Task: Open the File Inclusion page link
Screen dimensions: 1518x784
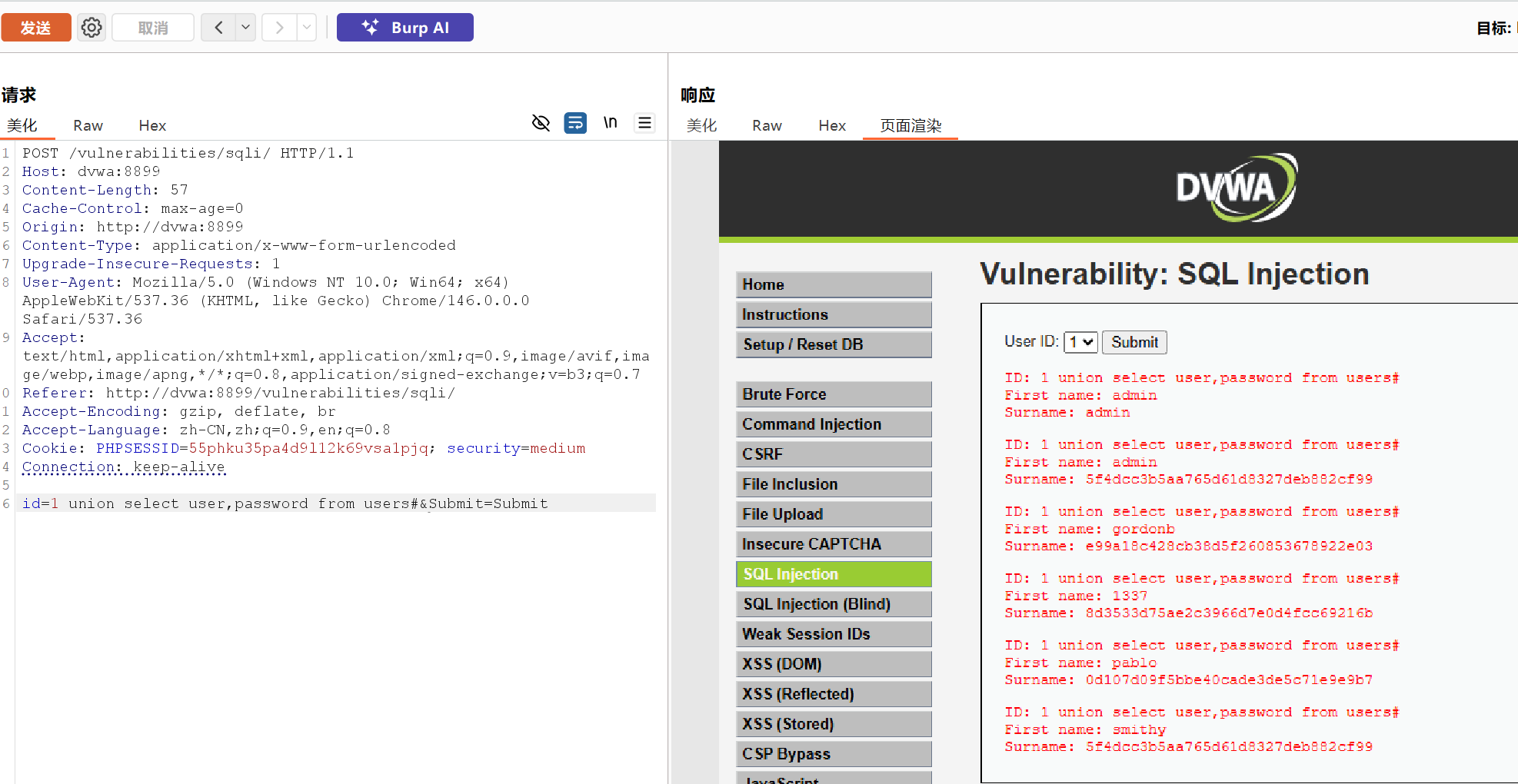Action: 834,484
